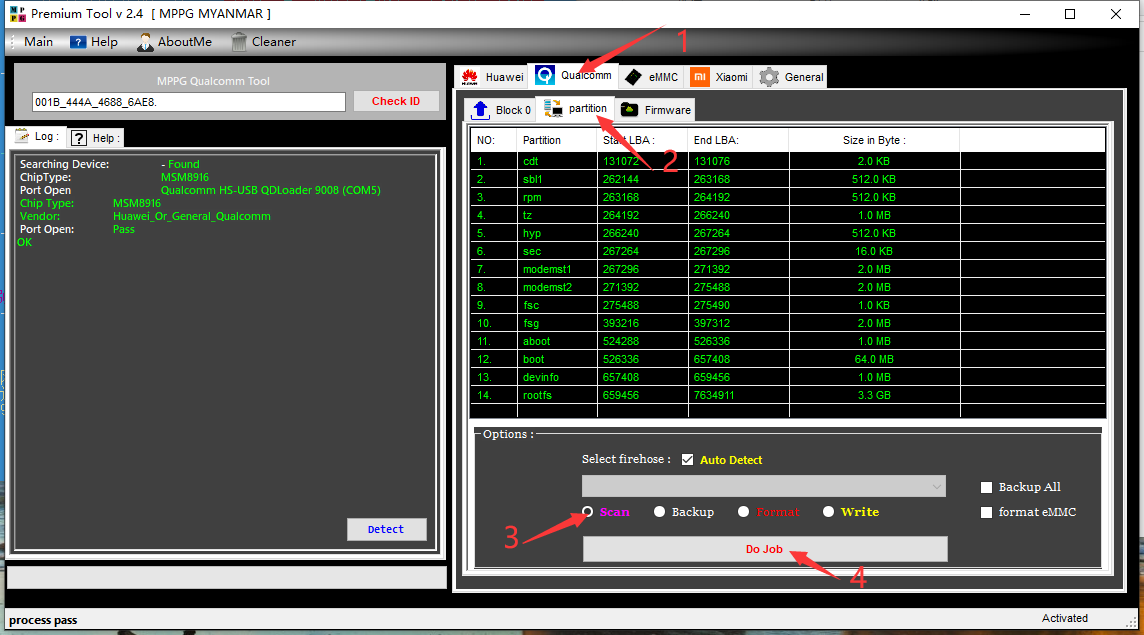
Task: Click the Firmware green icon
Action: (629, 109)
